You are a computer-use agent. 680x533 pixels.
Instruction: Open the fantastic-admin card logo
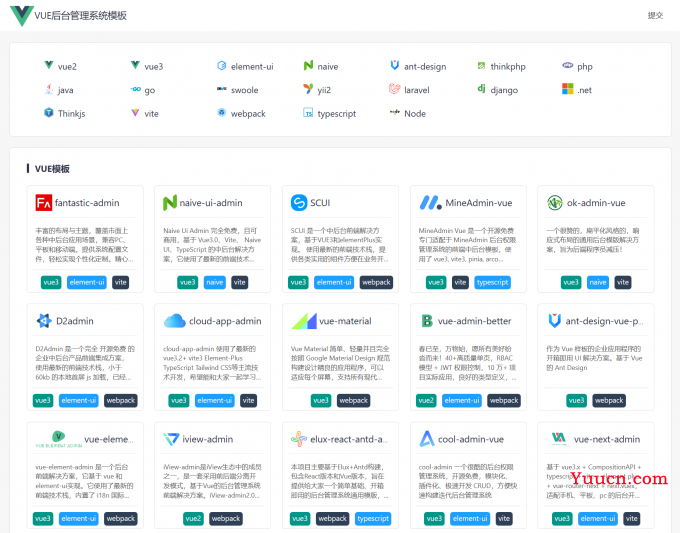coord(44,203)
